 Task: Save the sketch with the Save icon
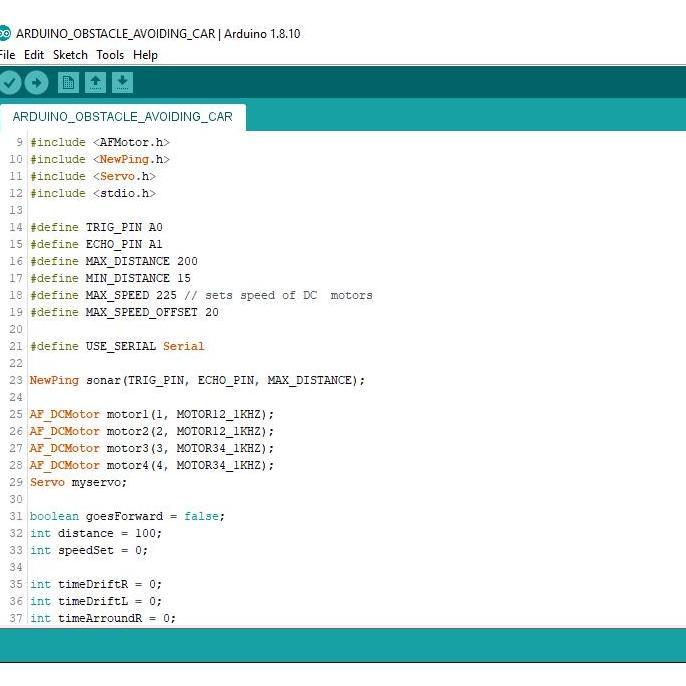(122, 83)
